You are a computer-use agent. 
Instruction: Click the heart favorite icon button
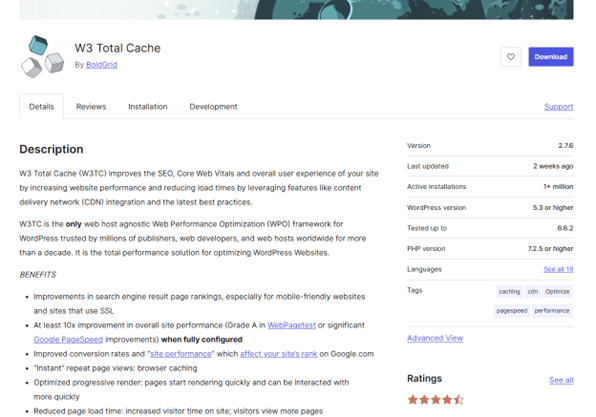tap(510, 57)
